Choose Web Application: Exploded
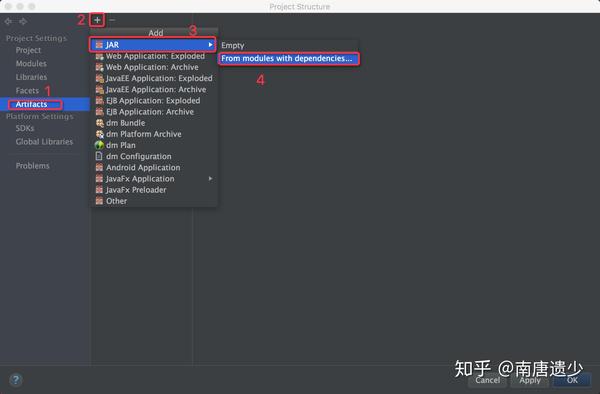This screenshot has height=394, width=600. [154, 56]
